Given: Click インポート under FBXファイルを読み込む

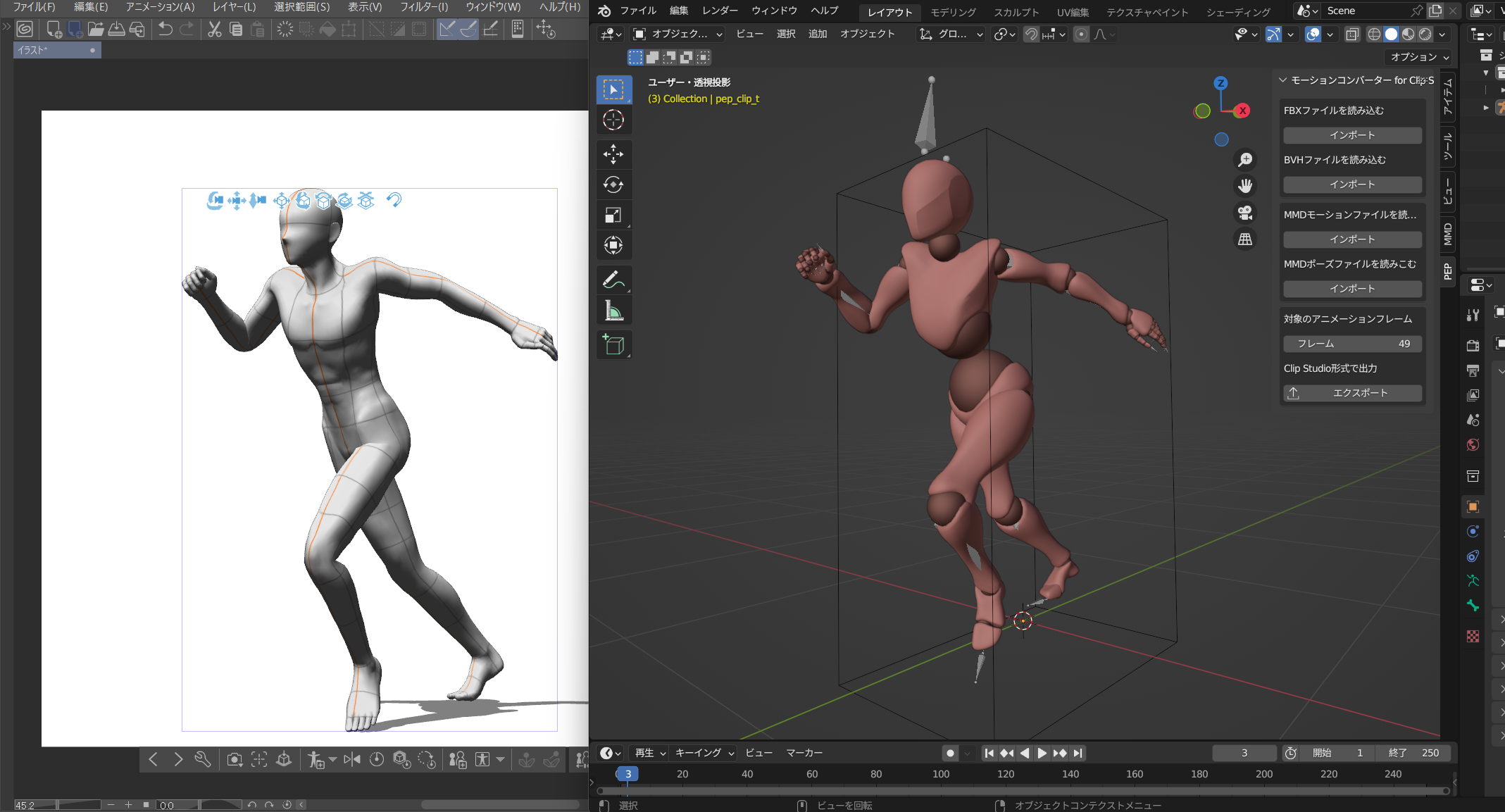Looking at the screenshot, I should tap(1352, 135).
